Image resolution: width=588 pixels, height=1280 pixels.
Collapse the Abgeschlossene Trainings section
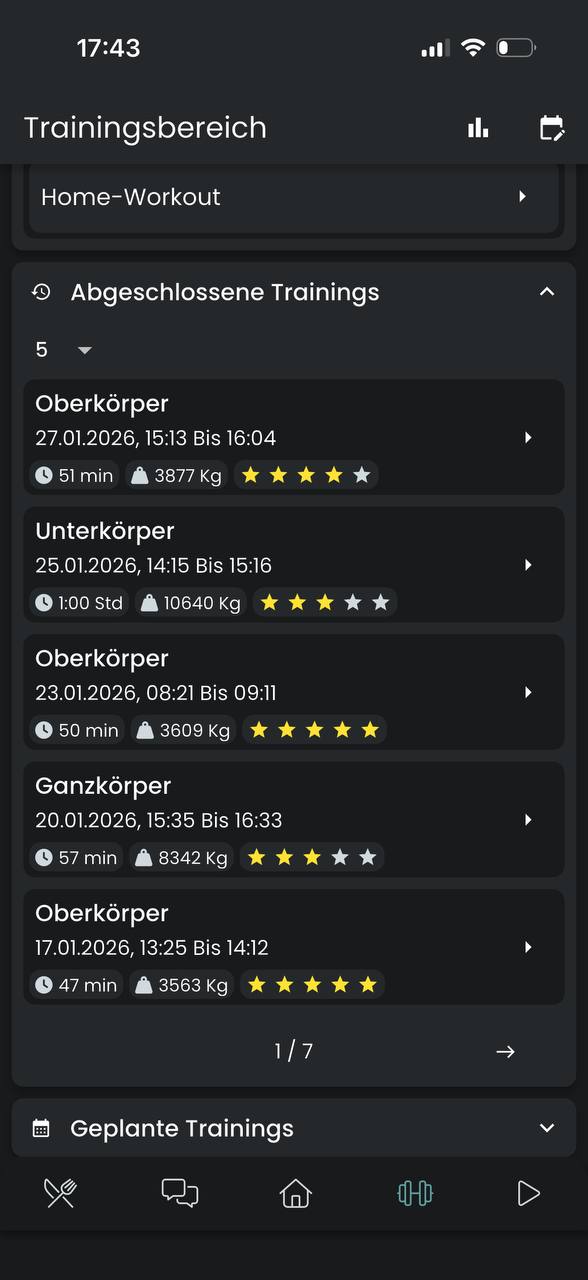point(546,291)
